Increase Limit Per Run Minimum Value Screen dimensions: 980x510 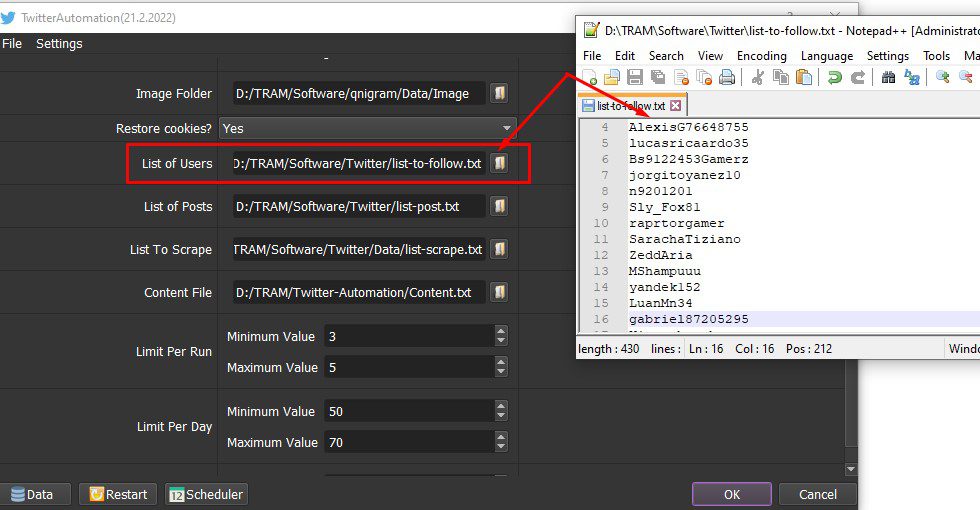click(x=501, y=331)
